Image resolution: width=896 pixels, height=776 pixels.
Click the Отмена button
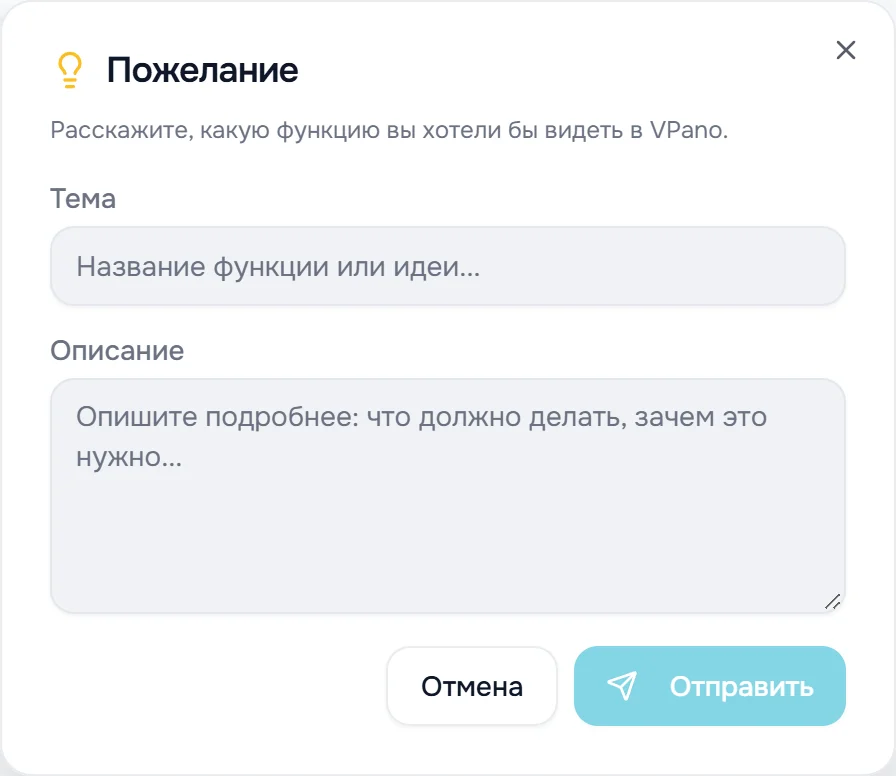(471, 686)
